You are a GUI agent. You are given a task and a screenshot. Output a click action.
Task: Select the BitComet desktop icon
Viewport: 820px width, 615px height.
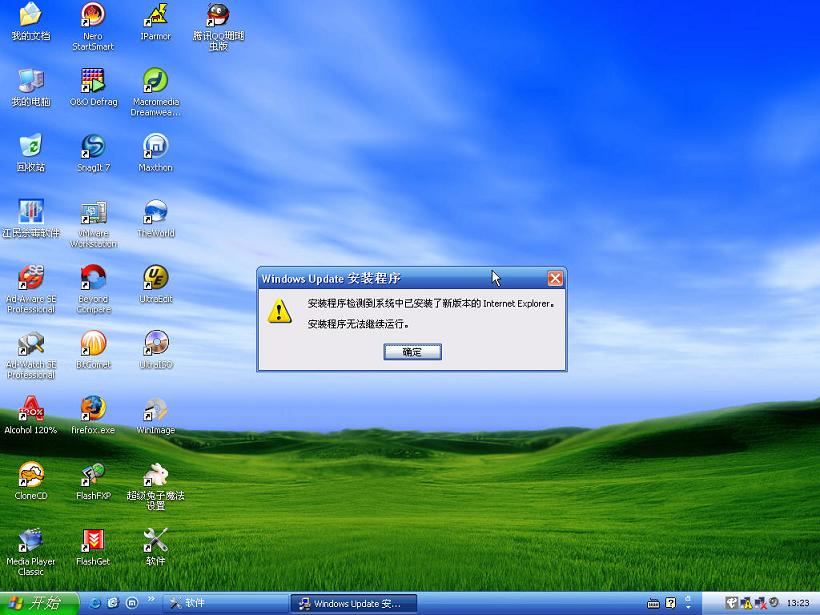pos(93,350)
